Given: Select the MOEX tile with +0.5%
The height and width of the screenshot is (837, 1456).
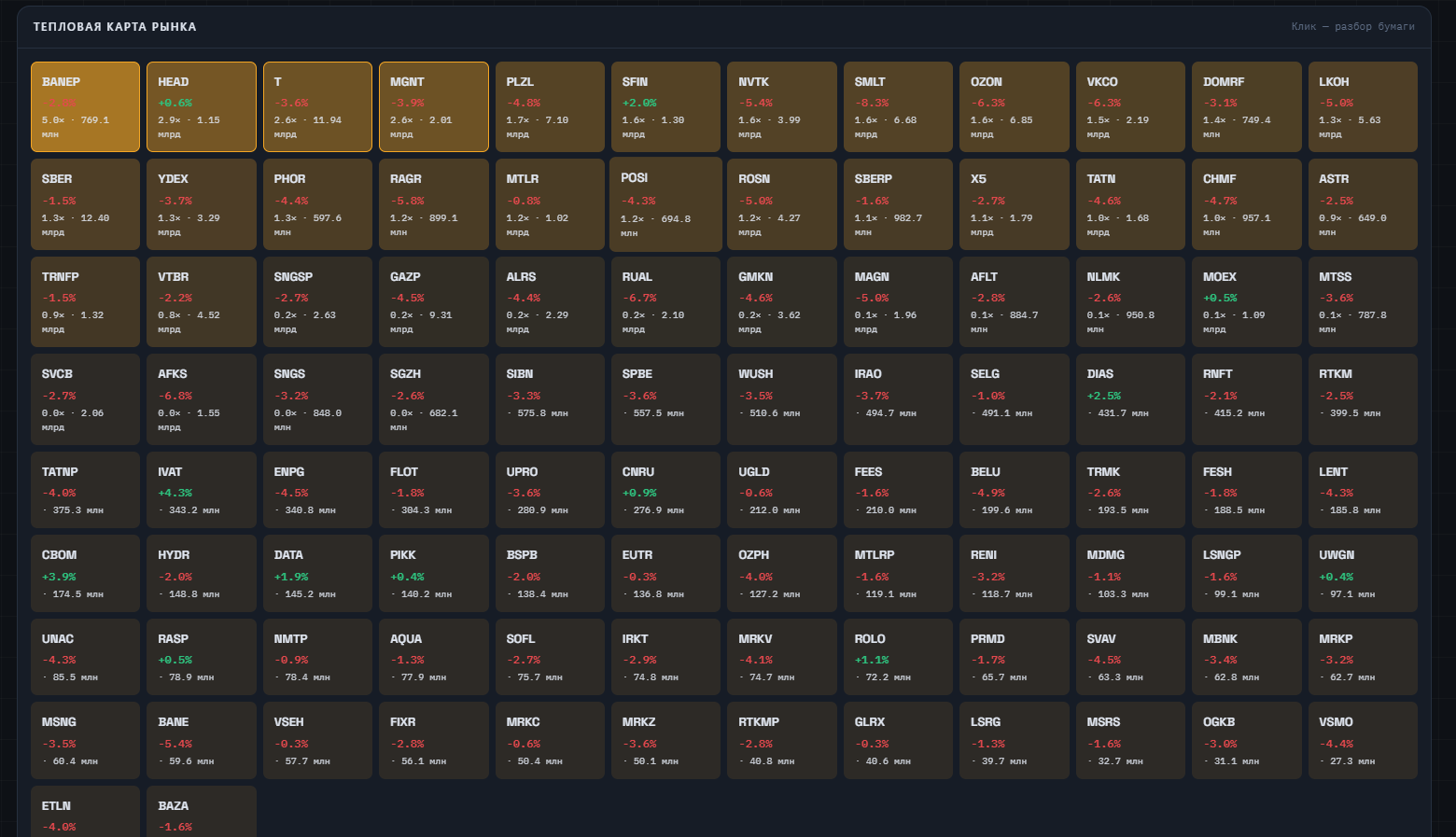Looking at the screenshot, I should pos(1247,301).
